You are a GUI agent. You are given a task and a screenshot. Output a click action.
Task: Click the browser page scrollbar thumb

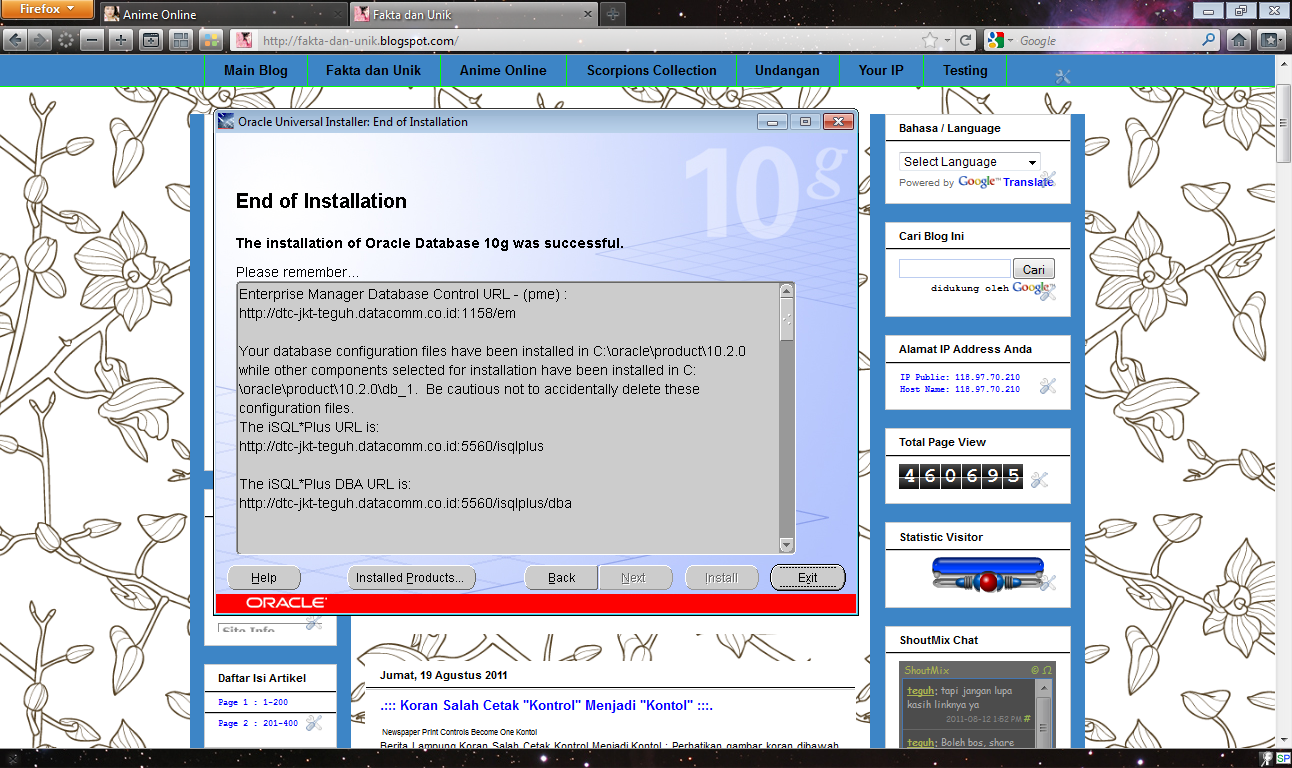[x=1283, y=122]
